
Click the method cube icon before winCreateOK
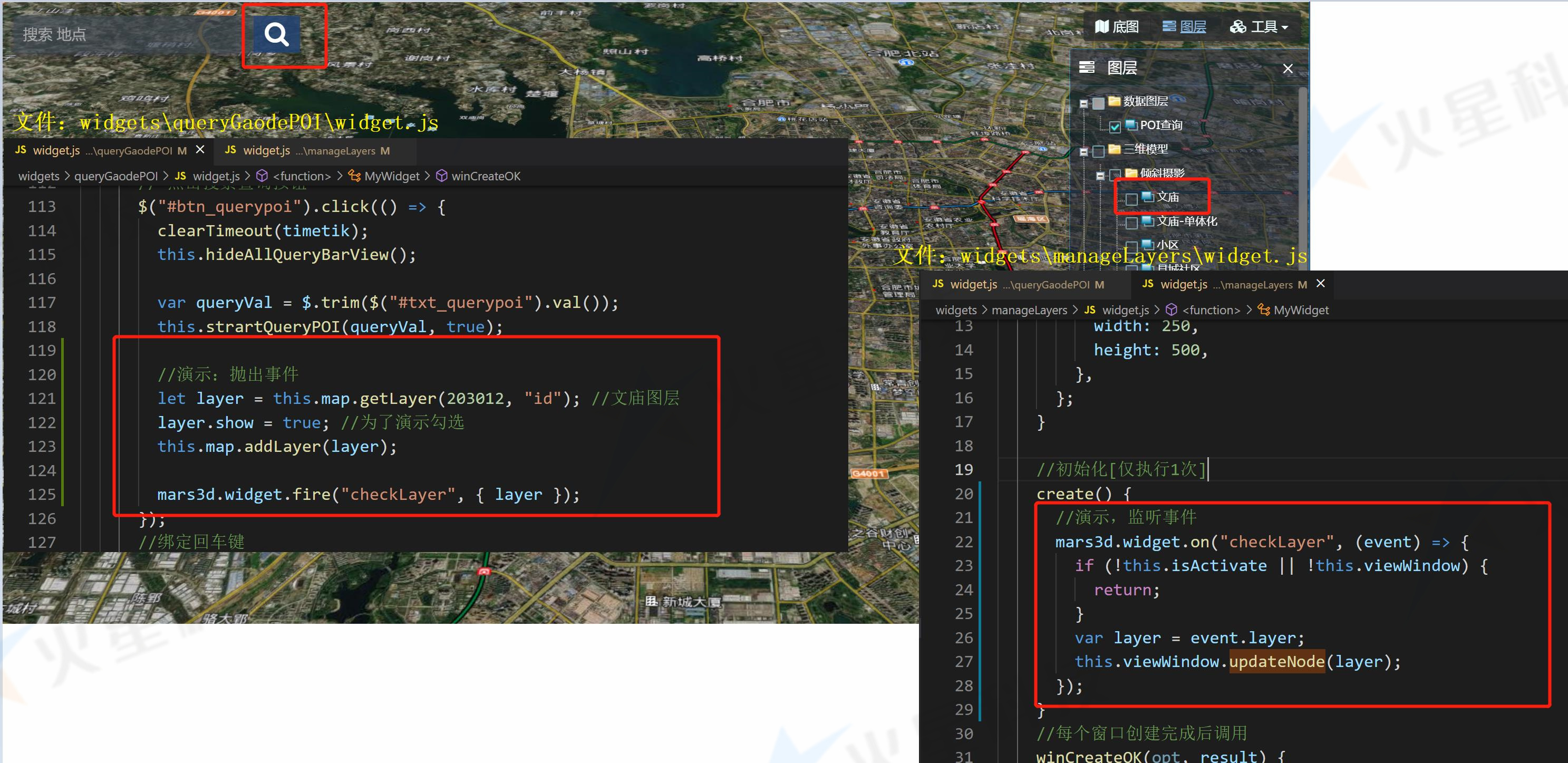[x=442, y=176]
